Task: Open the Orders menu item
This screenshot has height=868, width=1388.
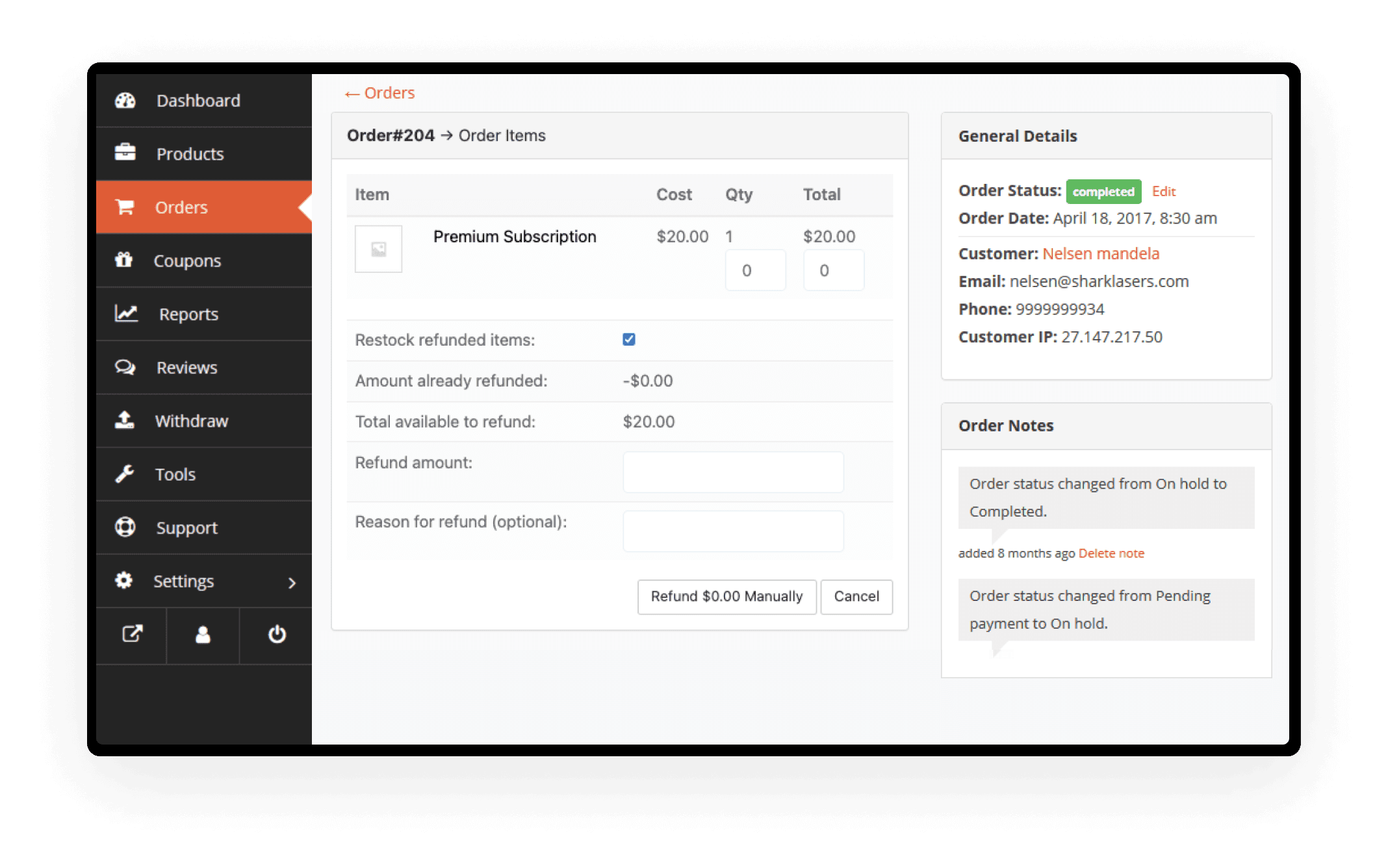Action: 181,207
